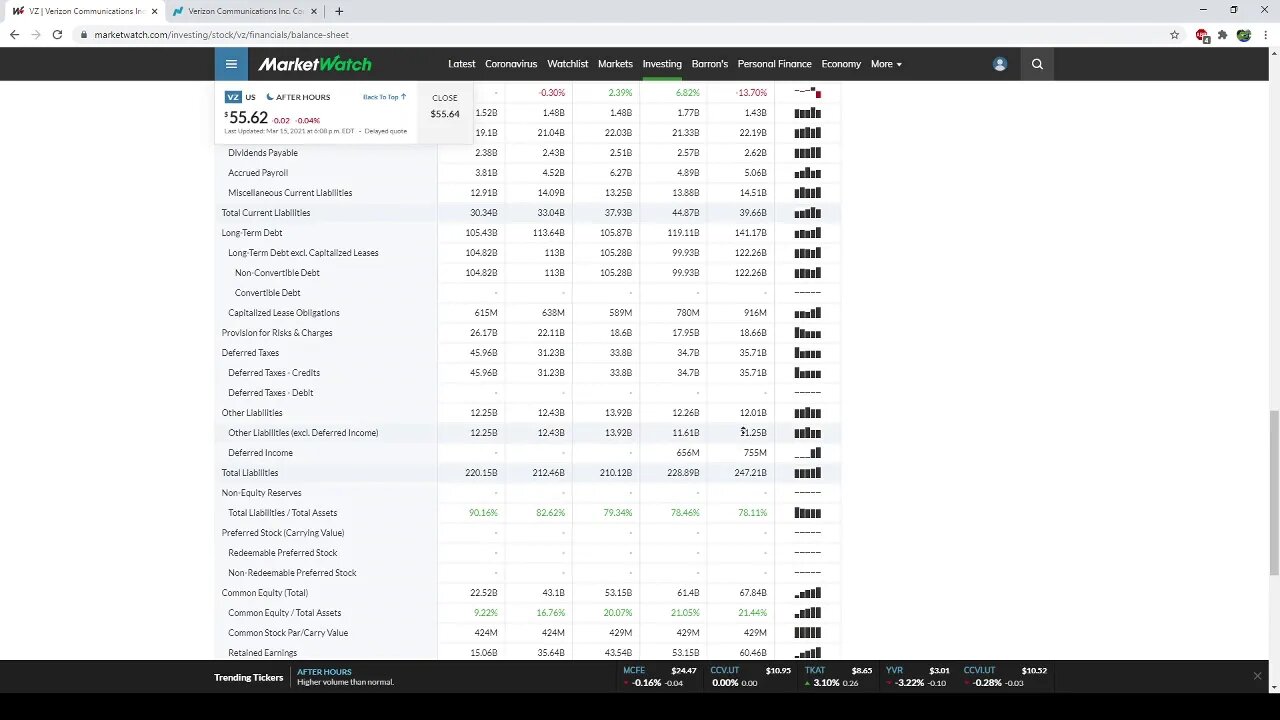
Task: Click the Redeemable Preferred Stock label
Action: (x=283, y=553)
